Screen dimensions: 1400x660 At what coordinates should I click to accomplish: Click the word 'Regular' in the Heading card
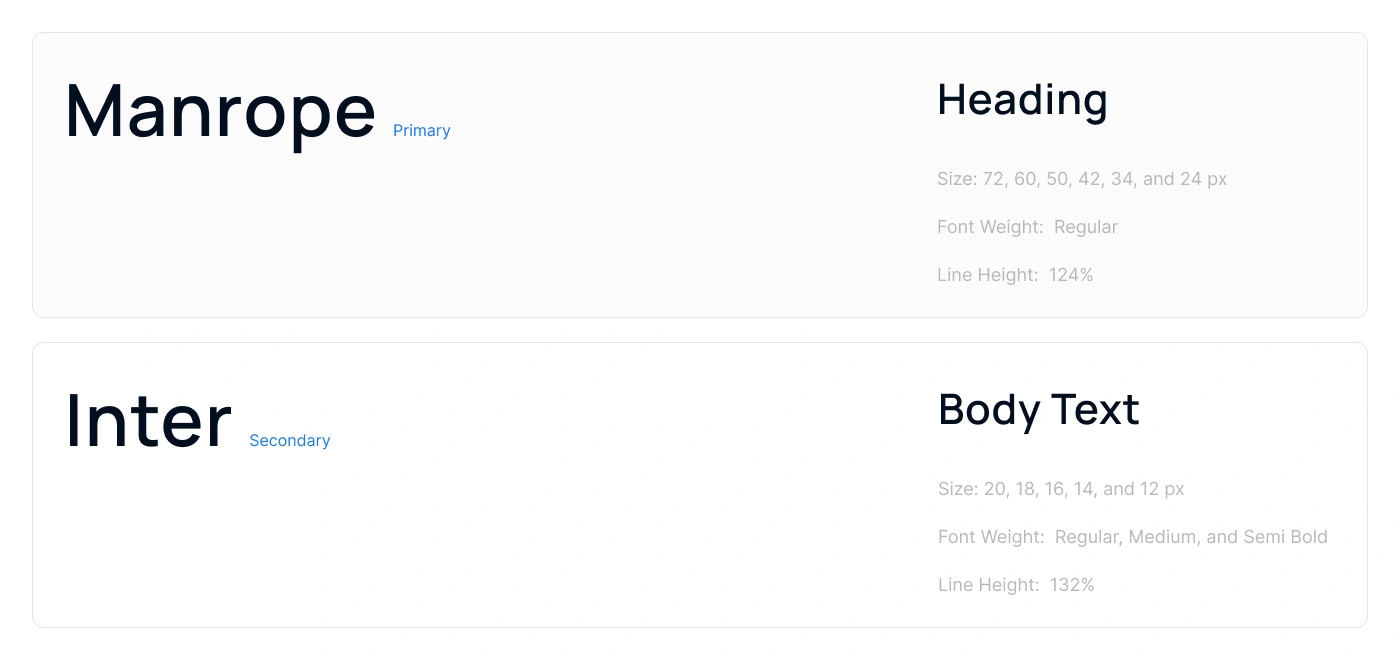tap(1085, 228)
